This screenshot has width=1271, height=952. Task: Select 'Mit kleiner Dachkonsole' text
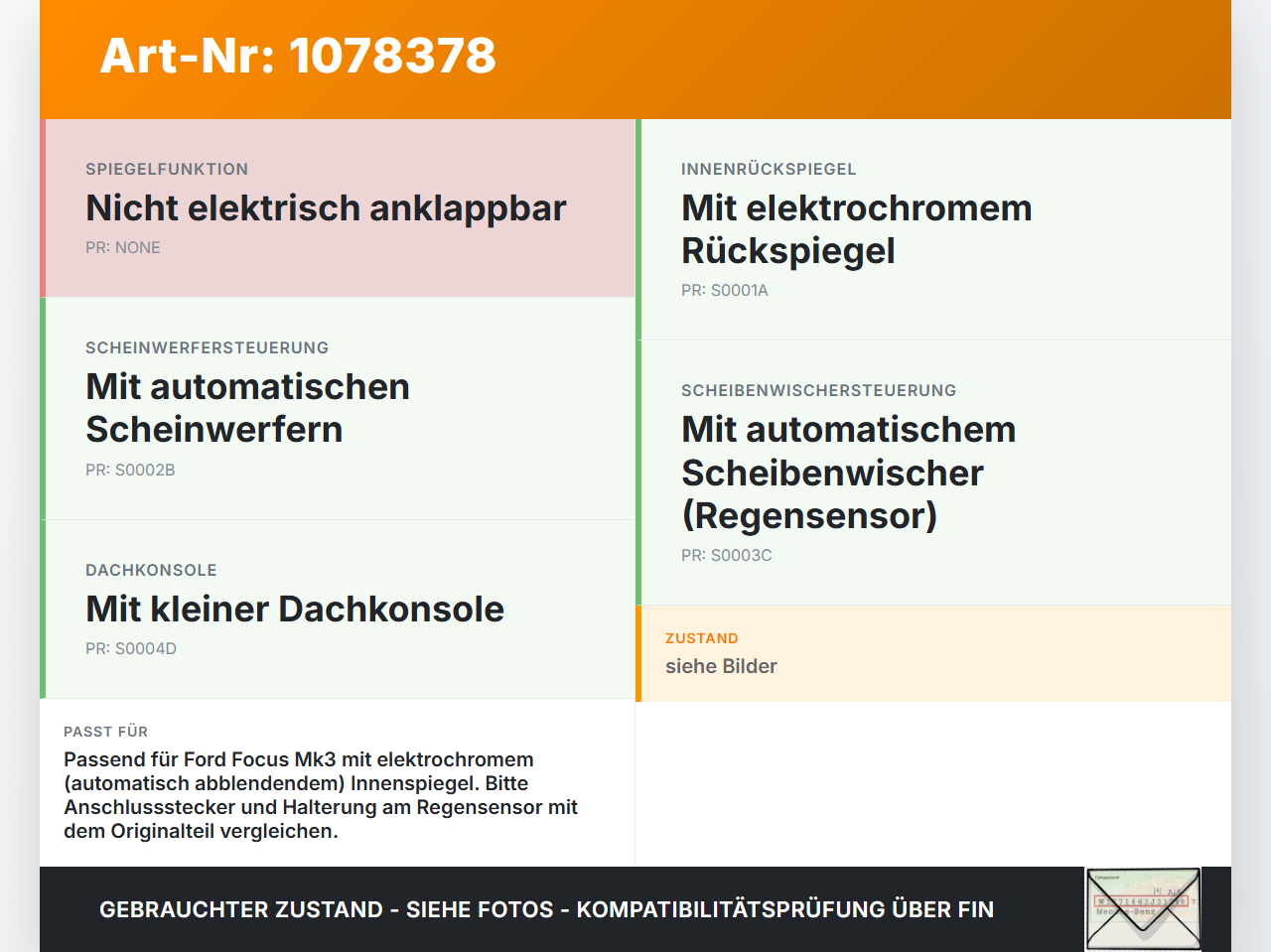coord(295,609)
